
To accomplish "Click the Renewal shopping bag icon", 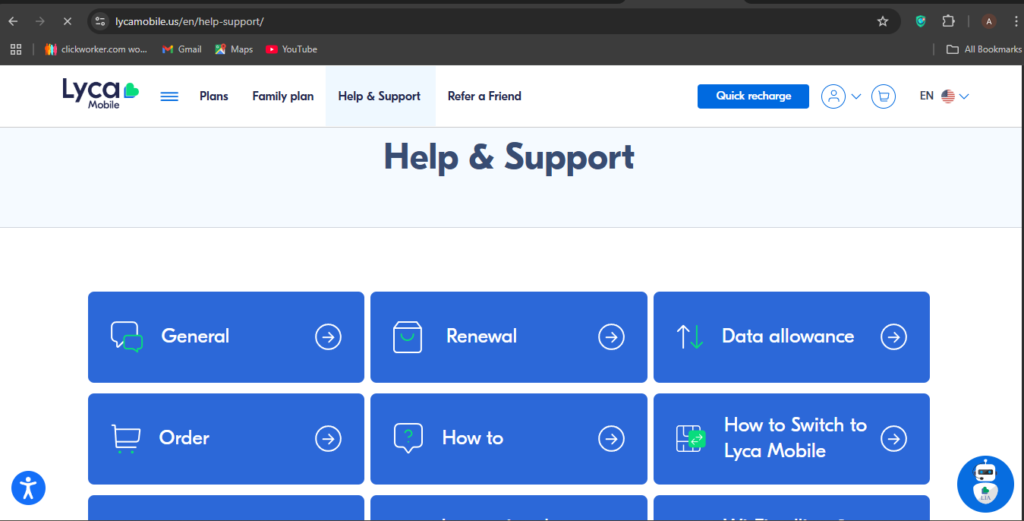I will 408,337.
